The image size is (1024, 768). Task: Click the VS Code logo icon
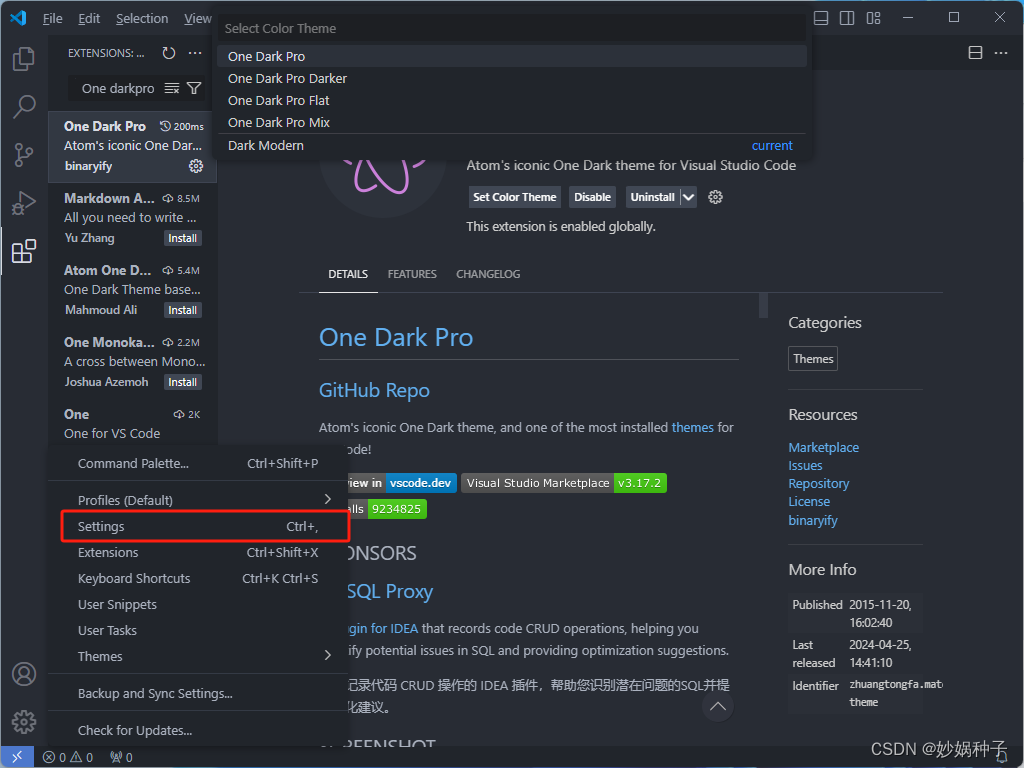point(18,18)
